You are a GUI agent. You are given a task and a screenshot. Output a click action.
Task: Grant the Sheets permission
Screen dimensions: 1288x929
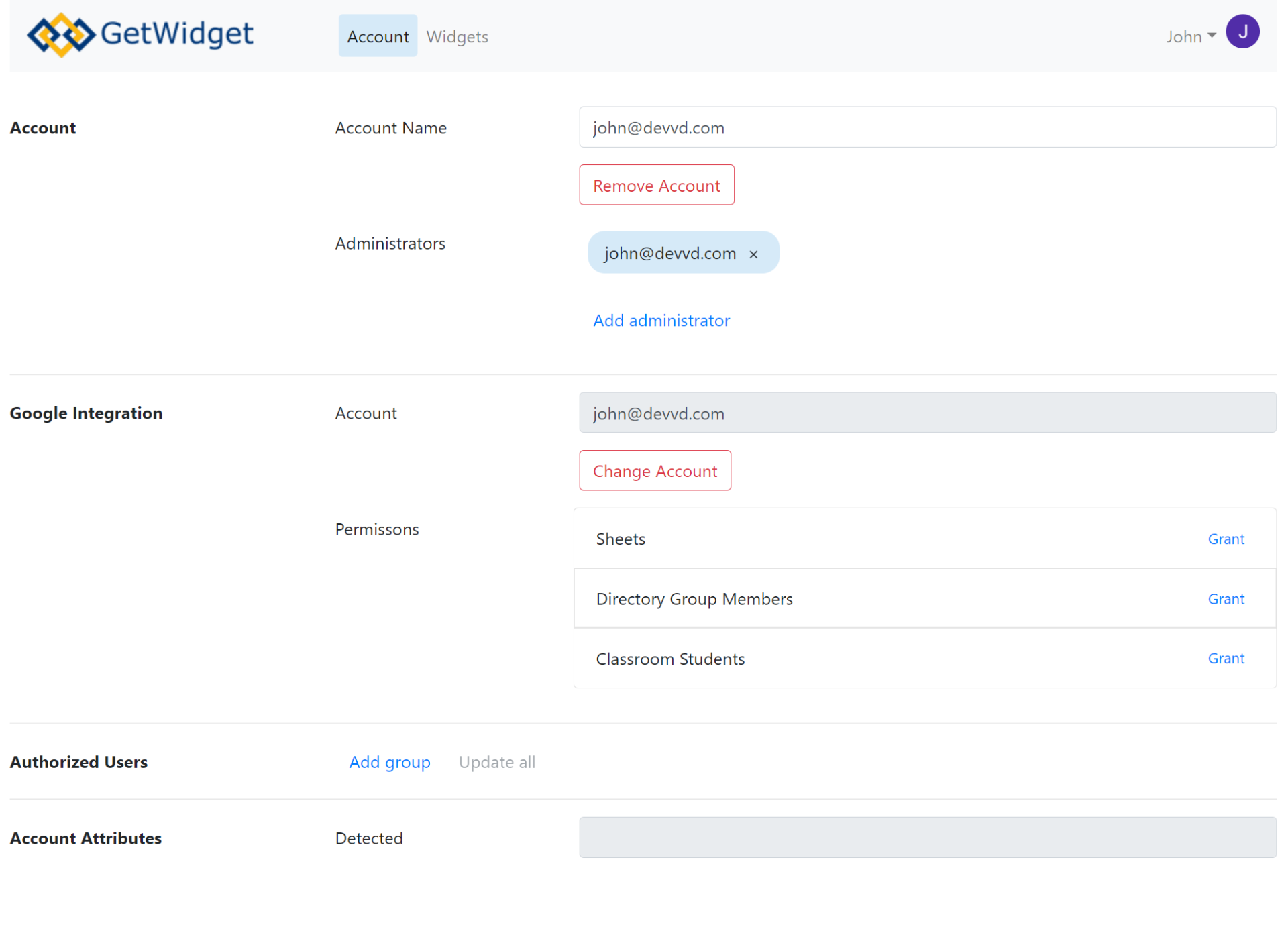[x=1225, y=539]
